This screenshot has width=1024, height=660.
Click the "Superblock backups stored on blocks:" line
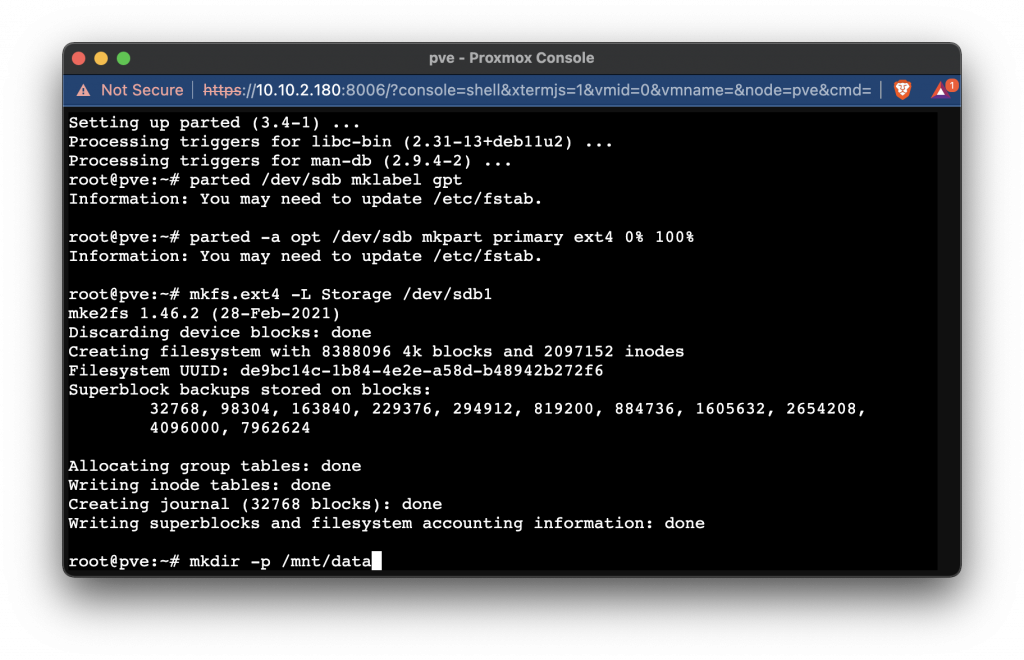coord(249,390)
